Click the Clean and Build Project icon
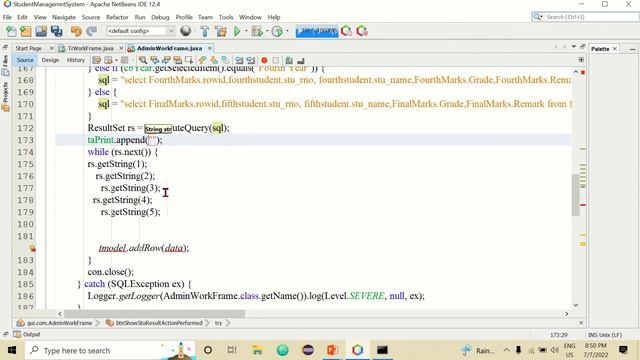Image resolution: width=640 pixels, height=360 pixels. (x=221, y=31)
